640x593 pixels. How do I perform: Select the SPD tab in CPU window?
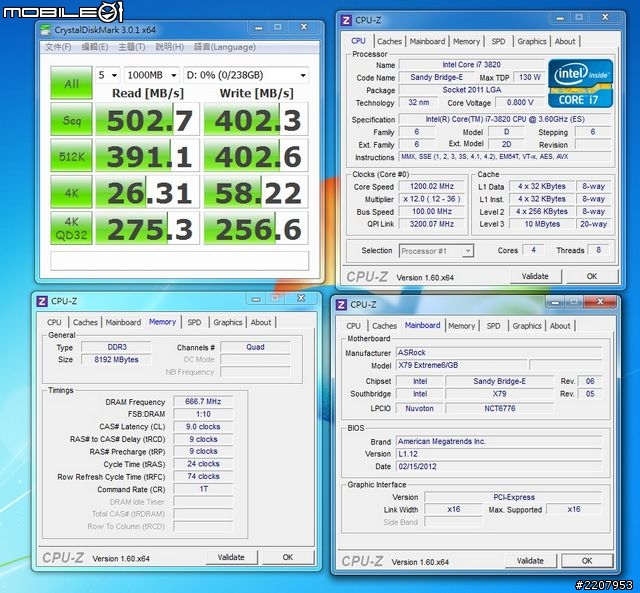(498, 41)
